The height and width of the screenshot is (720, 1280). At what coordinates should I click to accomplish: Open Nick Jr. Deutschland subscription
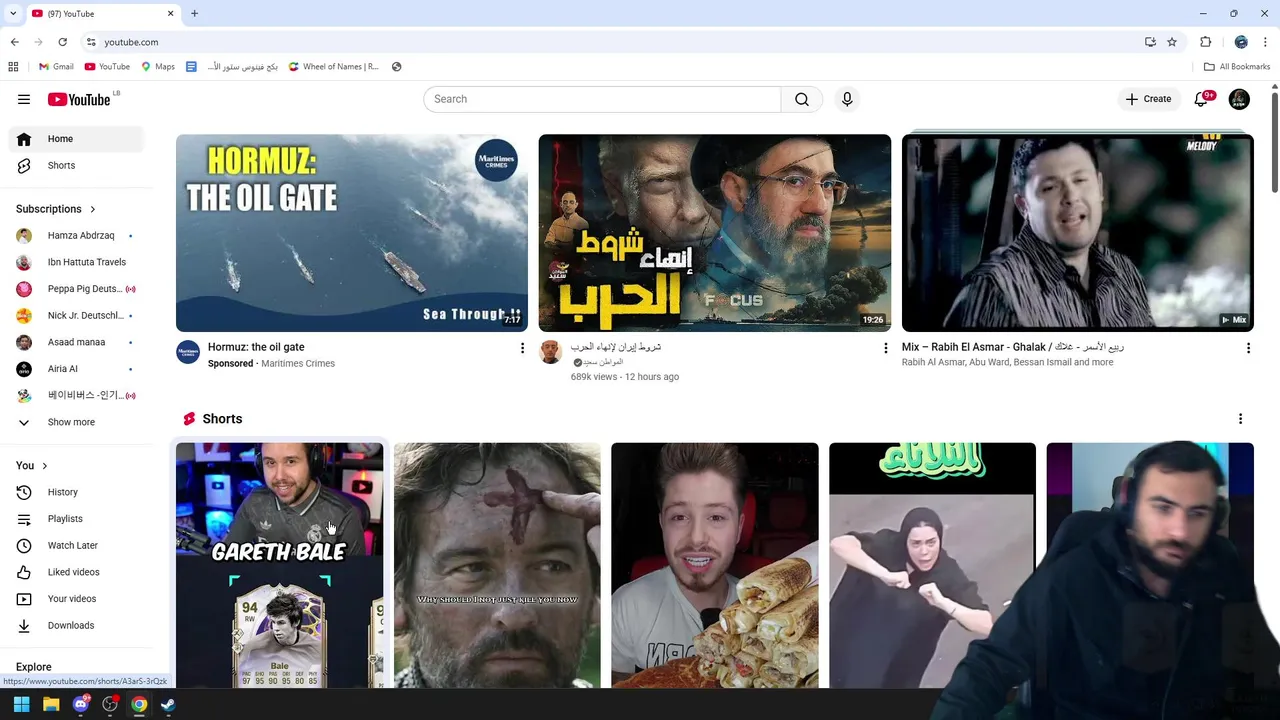[x=76, y=315]
